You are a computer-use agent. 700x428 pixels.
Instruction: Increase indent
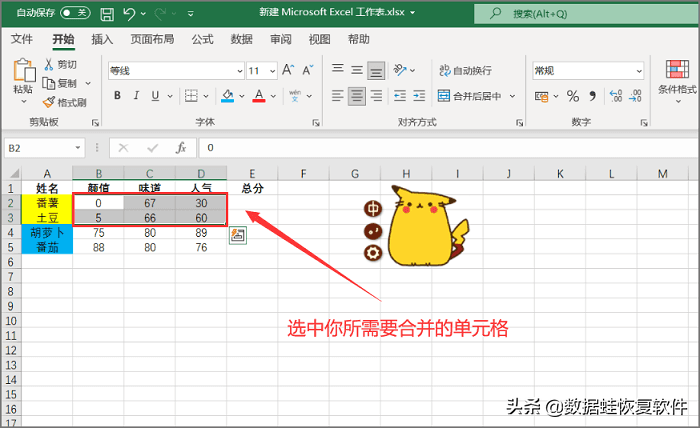coord(419,96)
